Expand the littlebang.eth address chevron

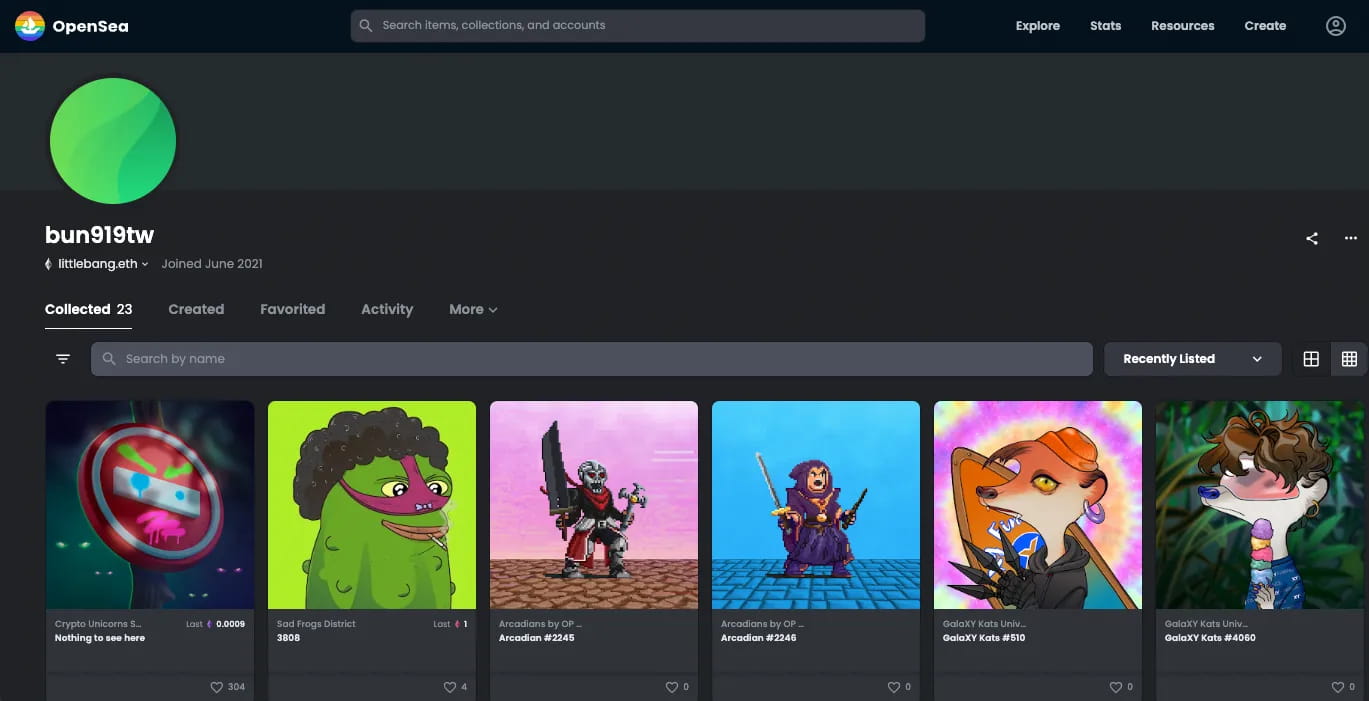[145, 265]
